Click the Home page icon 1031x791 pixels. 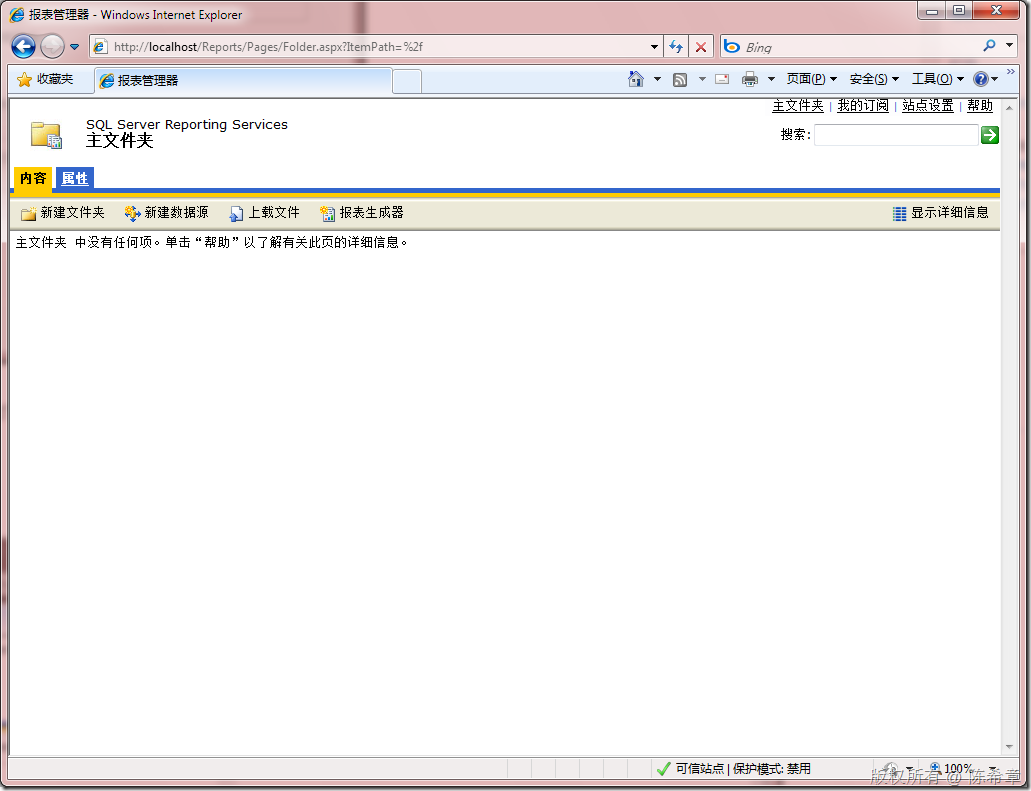(635, 80)
